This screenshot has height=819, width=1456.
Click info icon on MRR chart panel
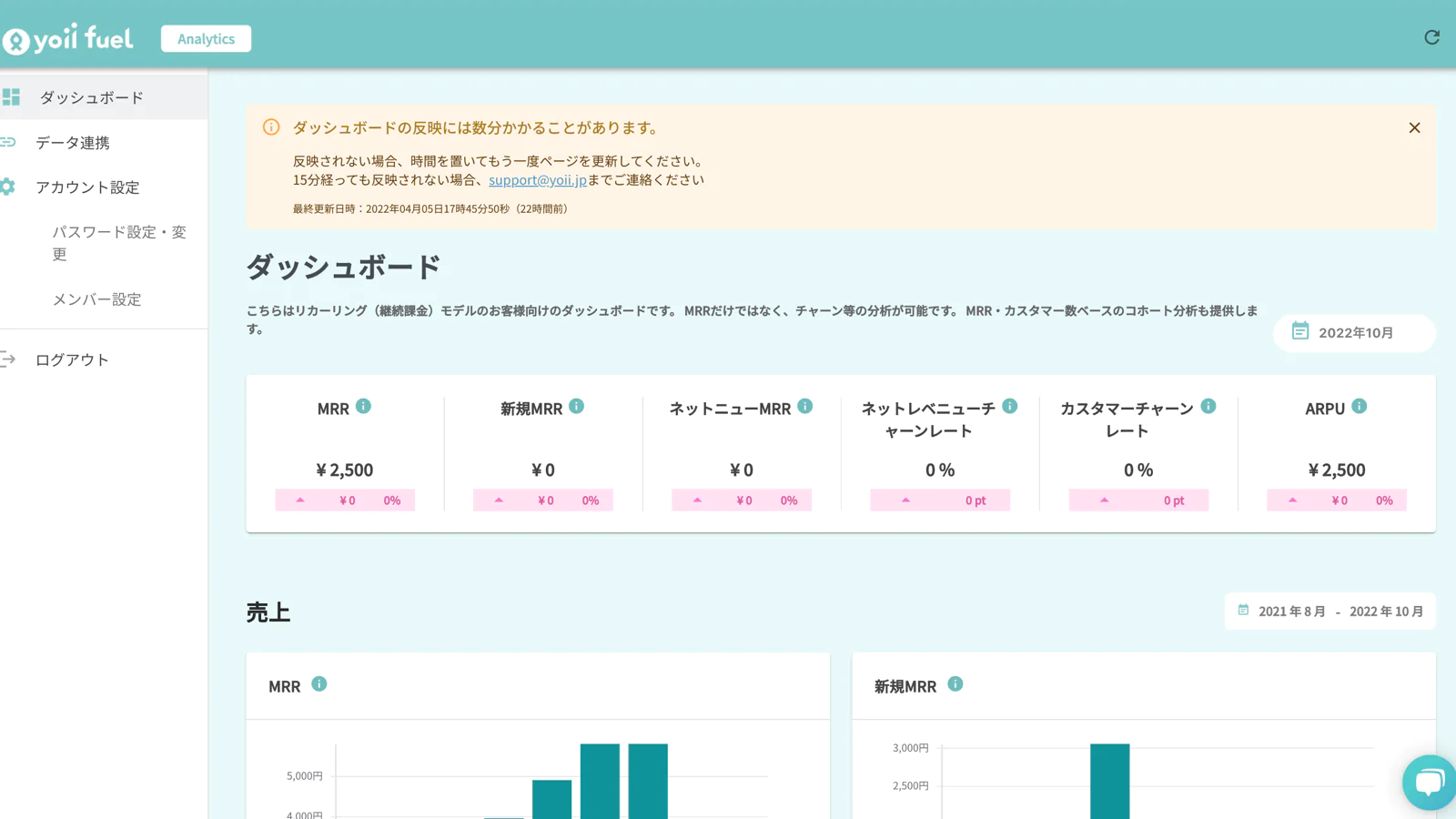point(318,684)
